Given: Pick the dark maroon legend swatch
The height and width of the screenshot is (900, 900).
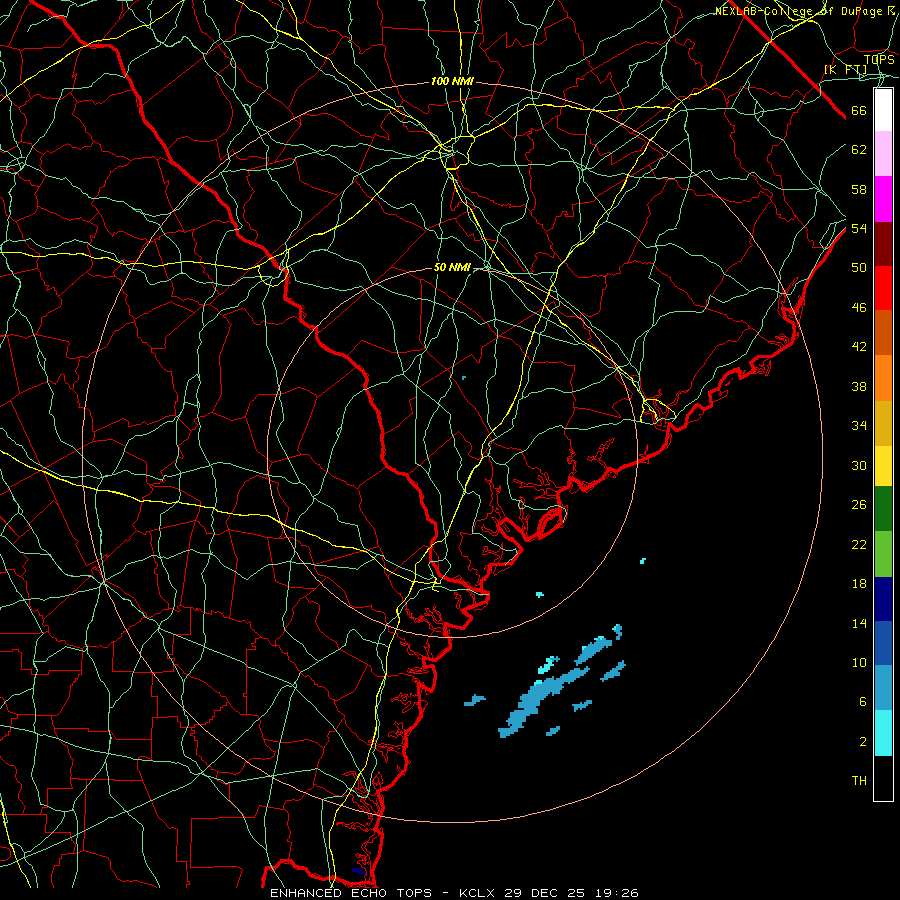Looking at the screenshot, I should click(883, 244).
